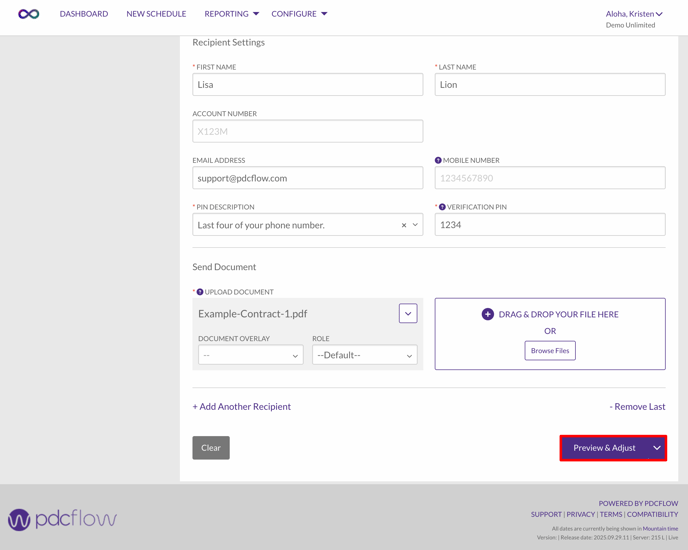Go to New Schedule page
This screenshot has height=550, width=688.
point(156,14)
